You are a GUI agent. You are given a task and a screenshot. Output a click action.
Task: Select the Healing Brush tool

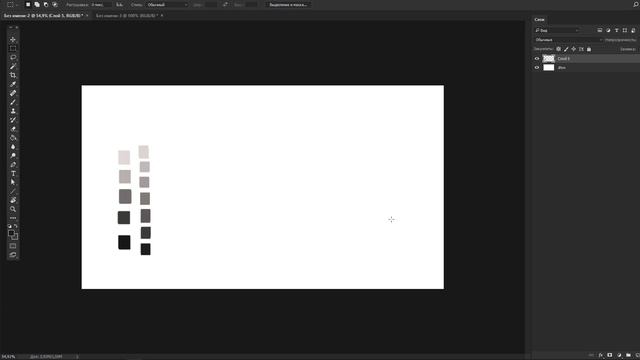click(13, 93)
